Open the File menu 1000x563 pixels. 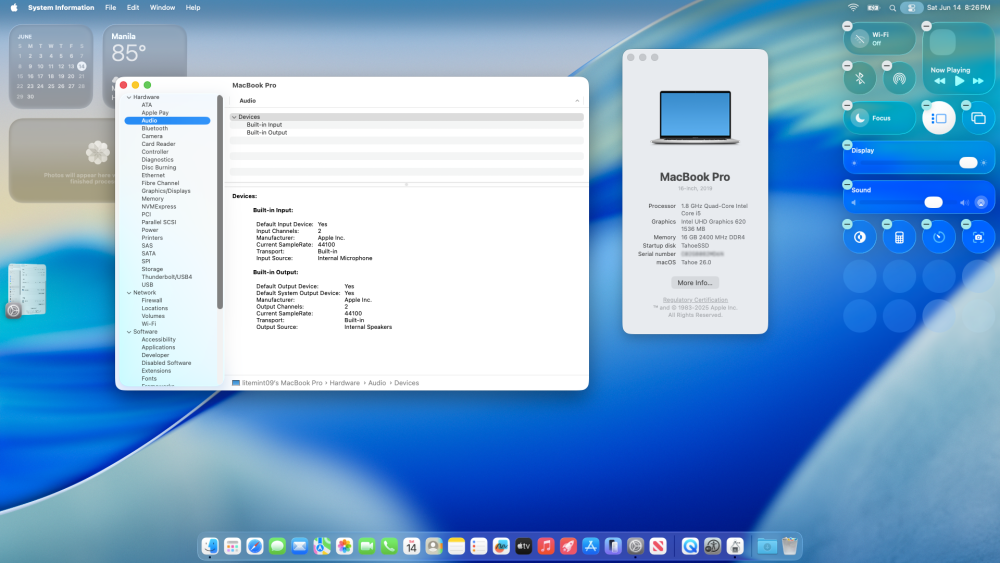110,8
